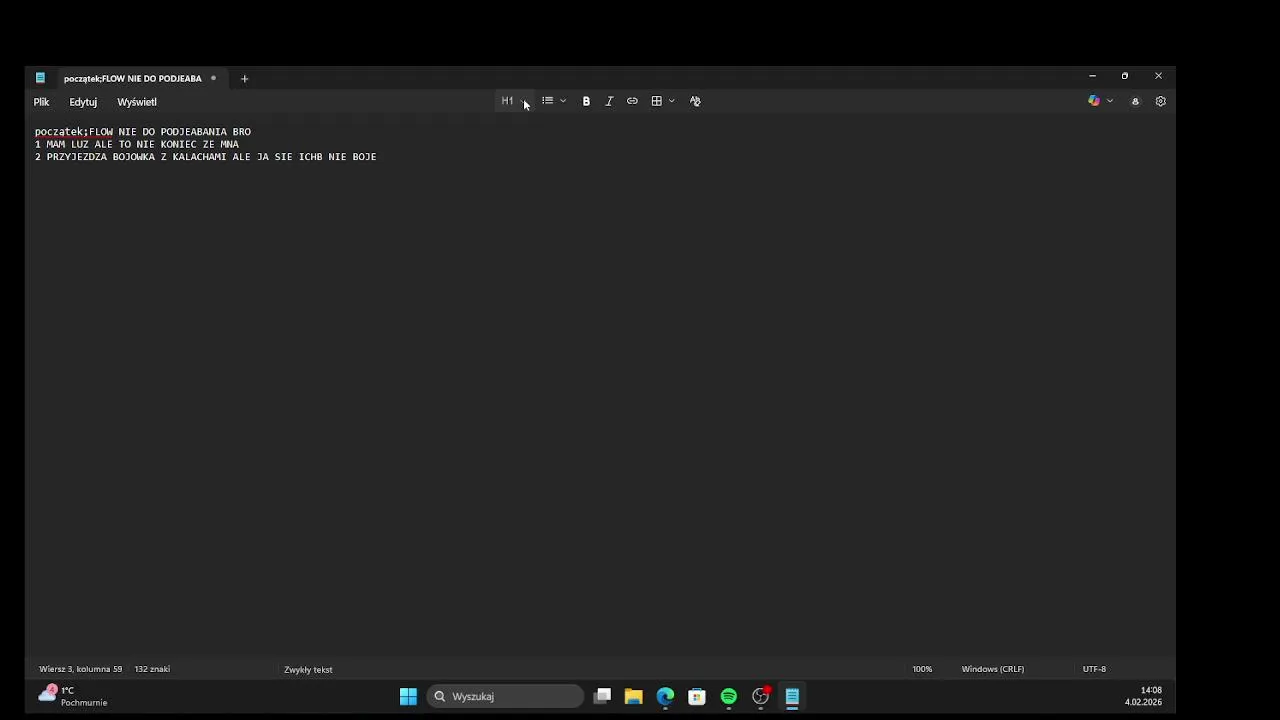This screenshot has height=720, width=1280.
Task: Open Microsoft Store from the taskbar
Action: click(x=697, y=696)
